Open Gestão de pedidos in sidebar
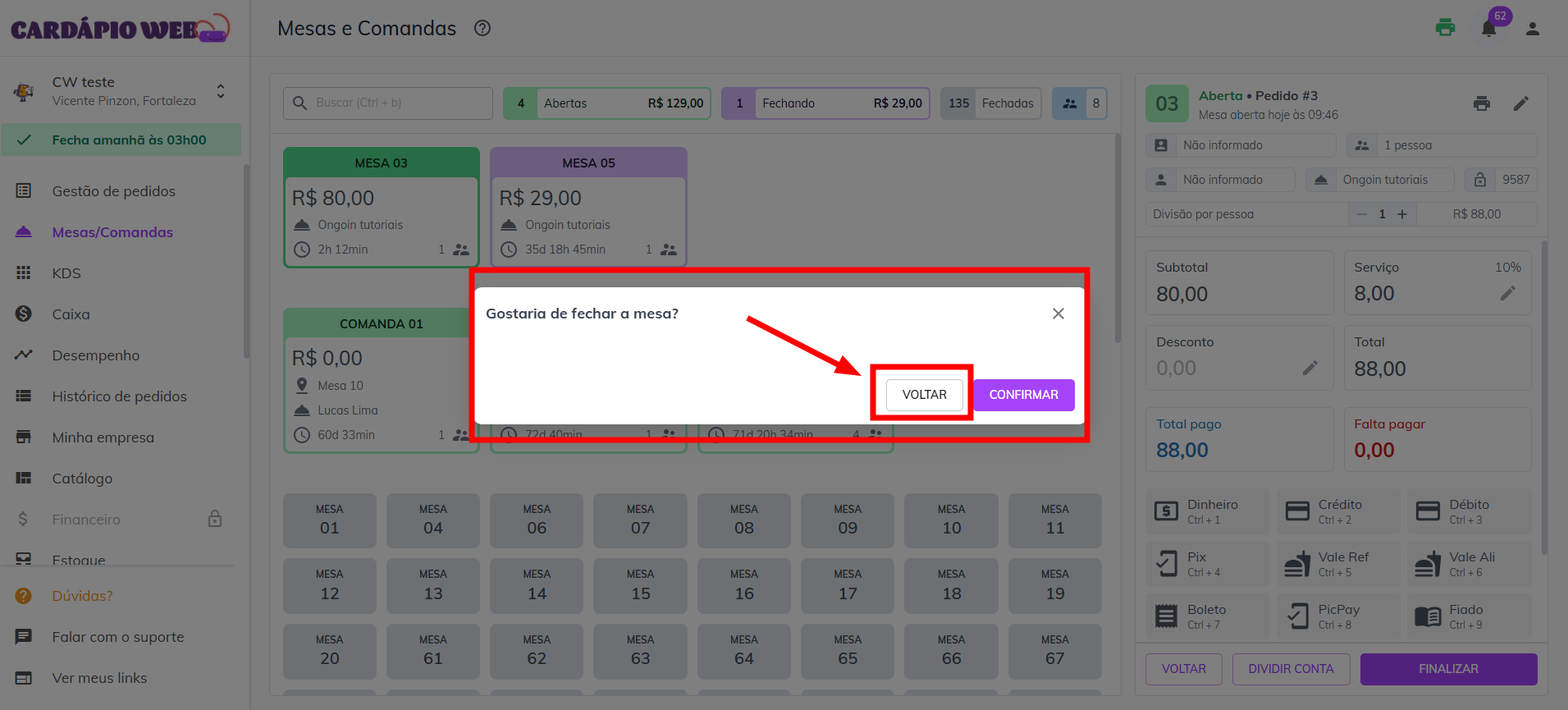This screenshot has height=710, width=1568. tap(113, 191)
